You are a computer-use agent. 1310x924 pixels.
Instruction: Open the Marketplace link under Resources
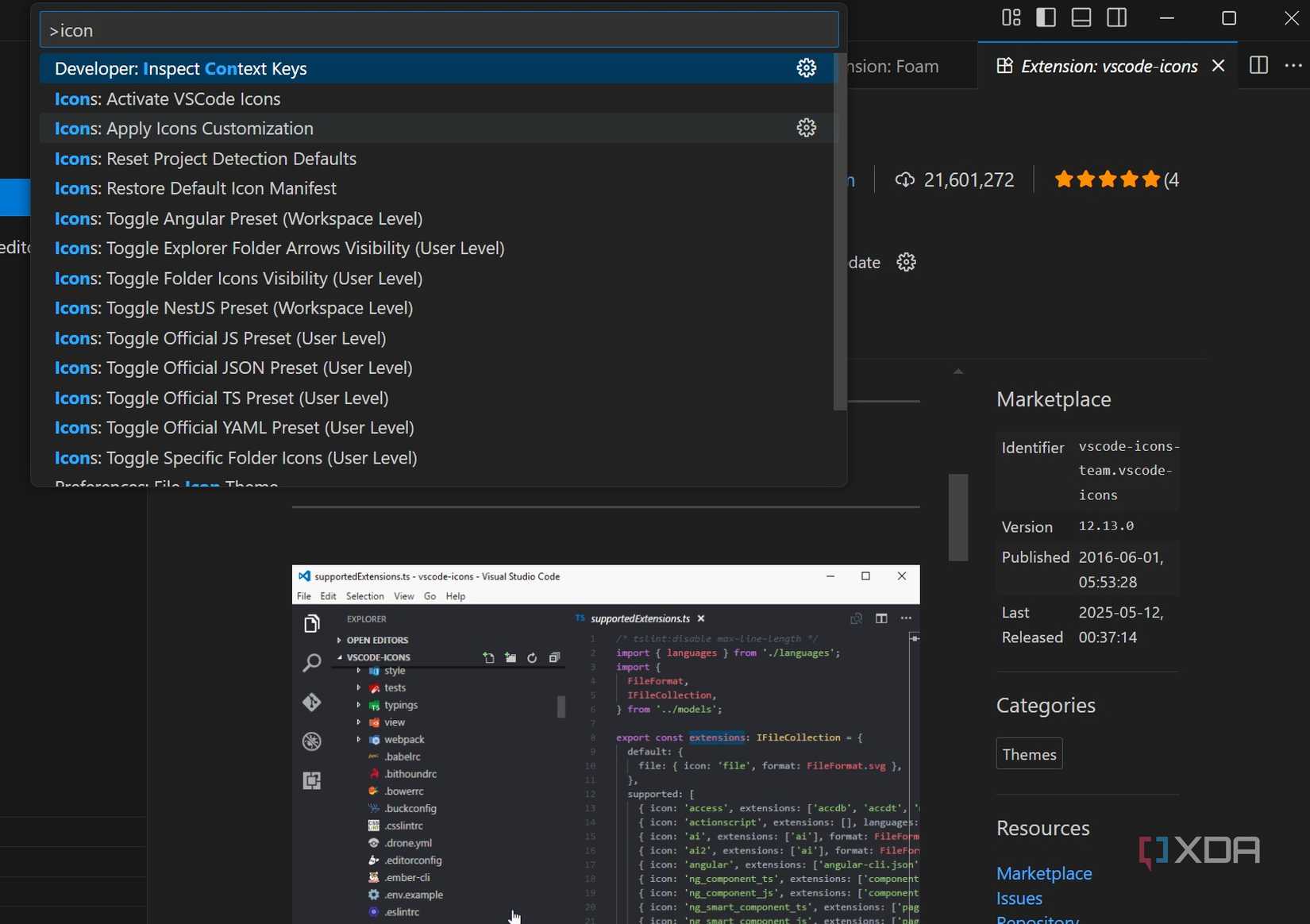pos(1044,873)
